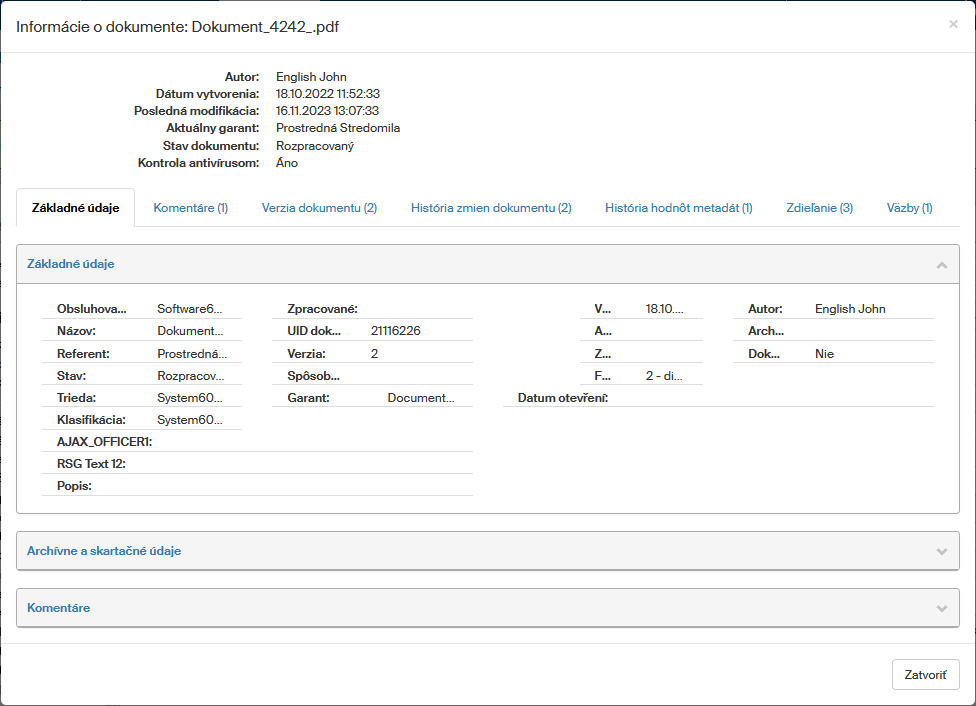Collapse Základné údaje panel using its chevron
Screen dimensions: 976x706
coord(941,265)
